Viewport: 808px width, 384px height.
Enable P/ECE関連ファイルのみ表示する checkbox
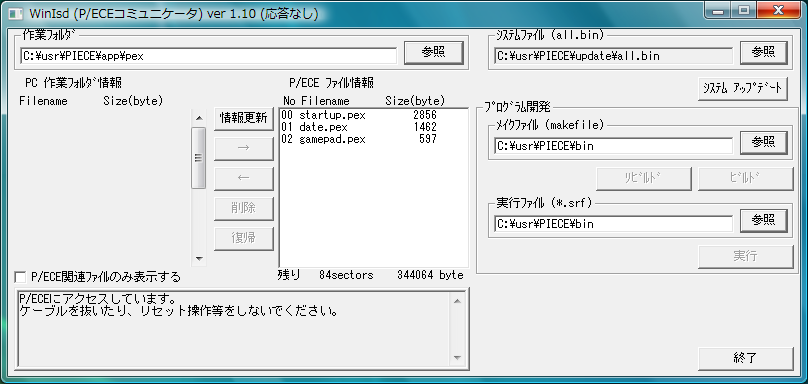tap(21, 277)
